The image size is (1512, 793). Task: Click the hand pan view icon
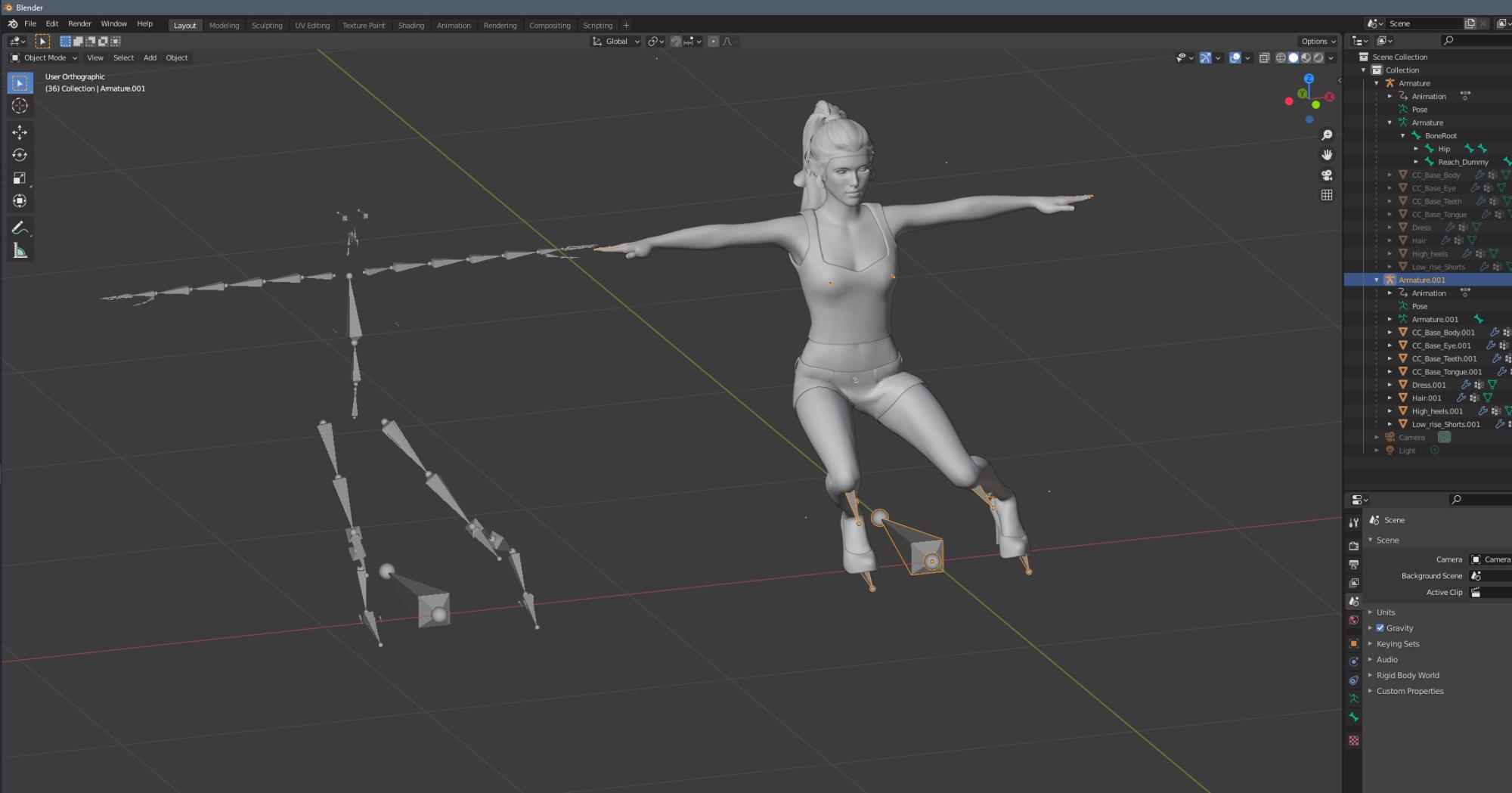(x=1327, y=155)
